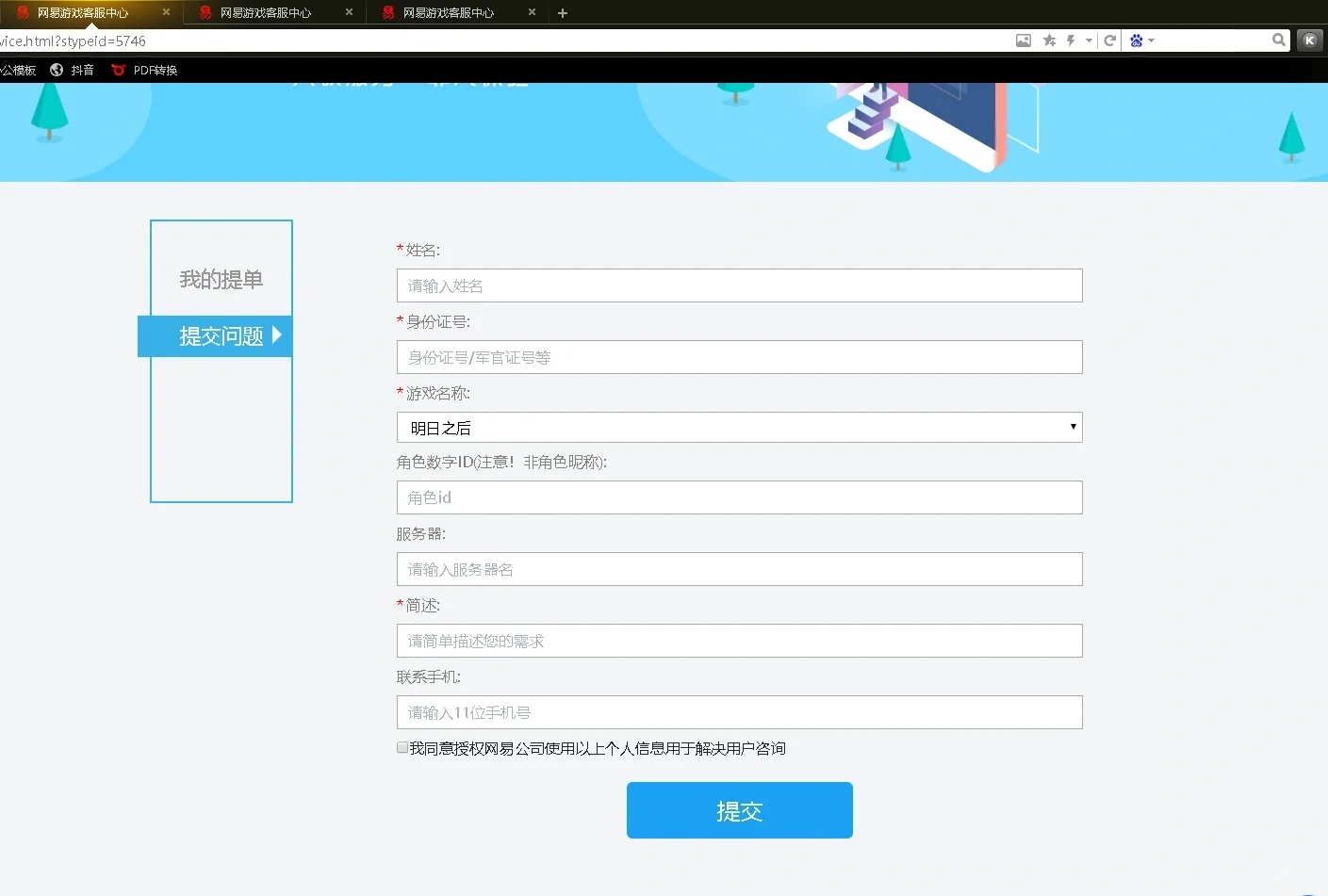Click the favicon of the second tab

click(x=205, y=12)
